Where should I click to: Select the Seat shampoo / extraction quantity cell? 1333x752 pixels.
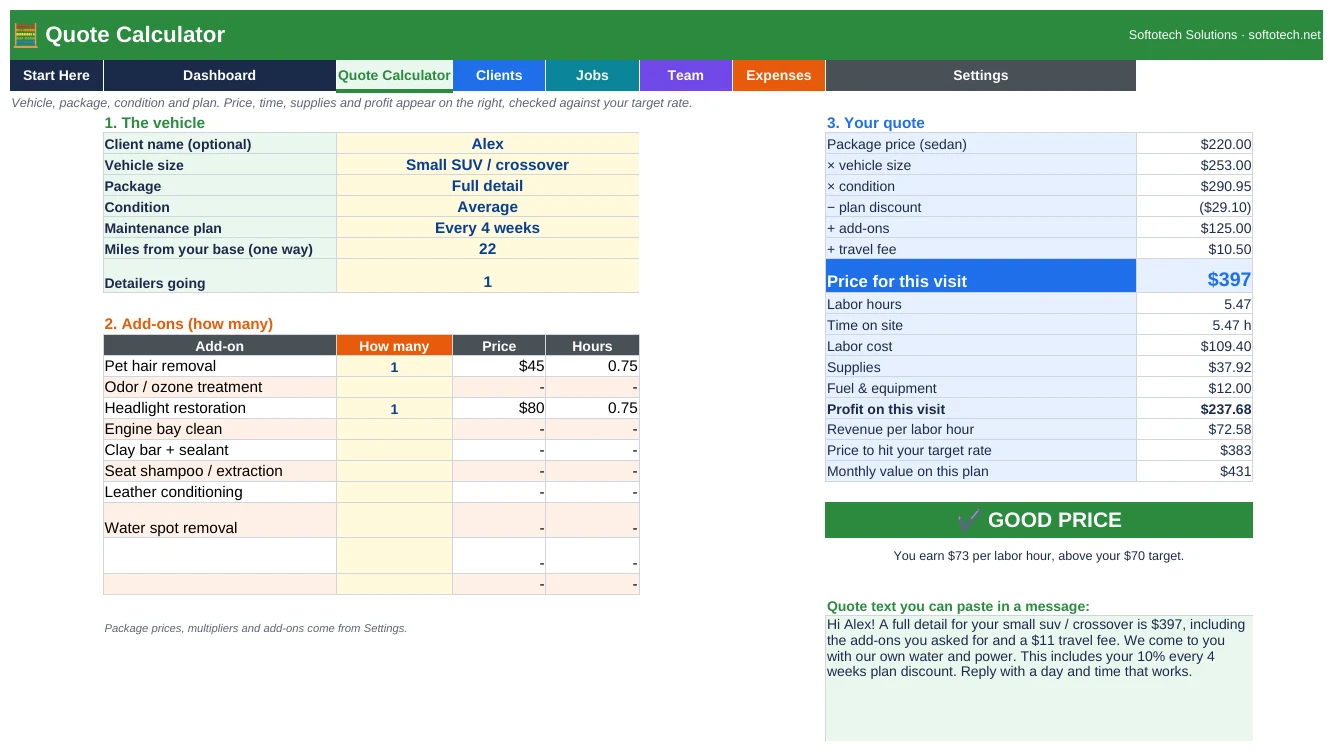394,472
